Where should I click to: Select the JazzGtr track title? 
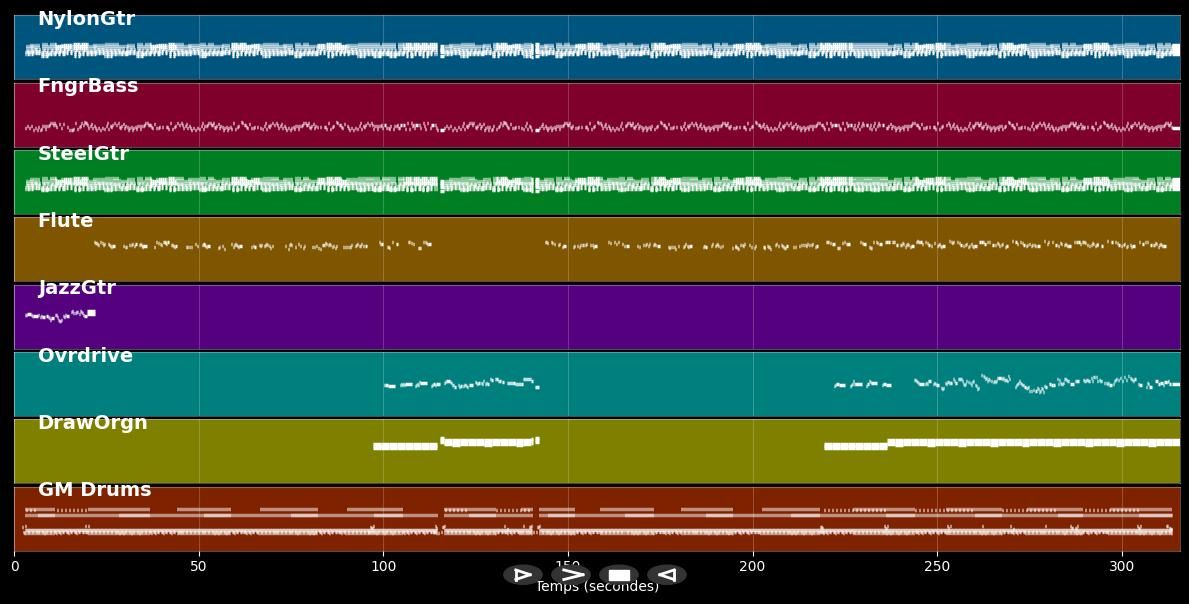(77, 288)
